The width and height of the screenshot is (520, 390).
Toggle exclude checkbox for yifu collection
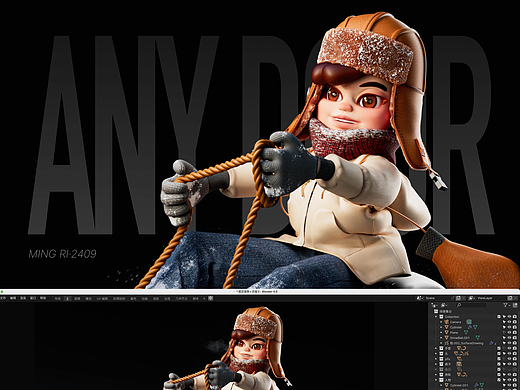[x=499, y=359]
